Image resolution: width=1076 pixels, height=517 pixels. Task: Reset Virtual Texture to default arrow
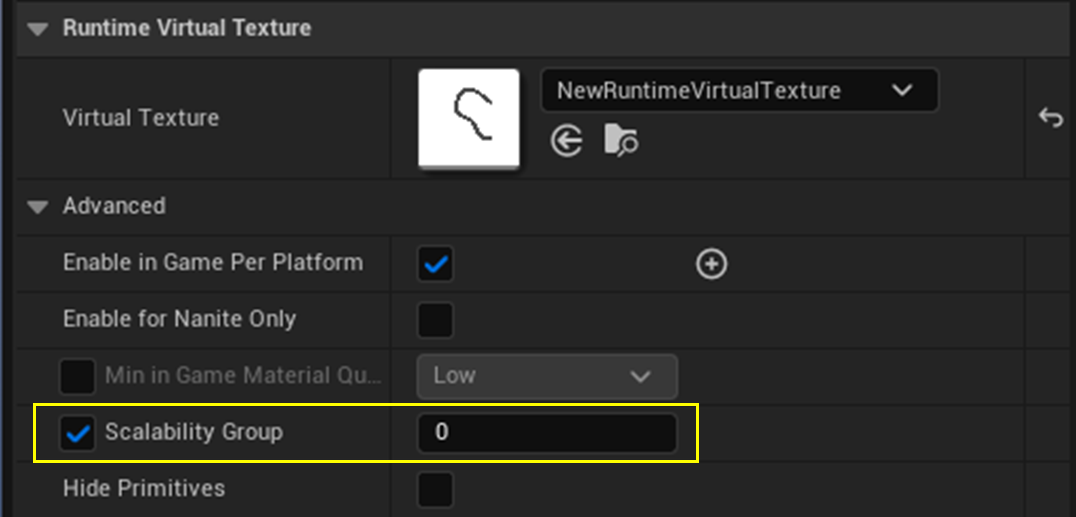tap(1050, 118)
